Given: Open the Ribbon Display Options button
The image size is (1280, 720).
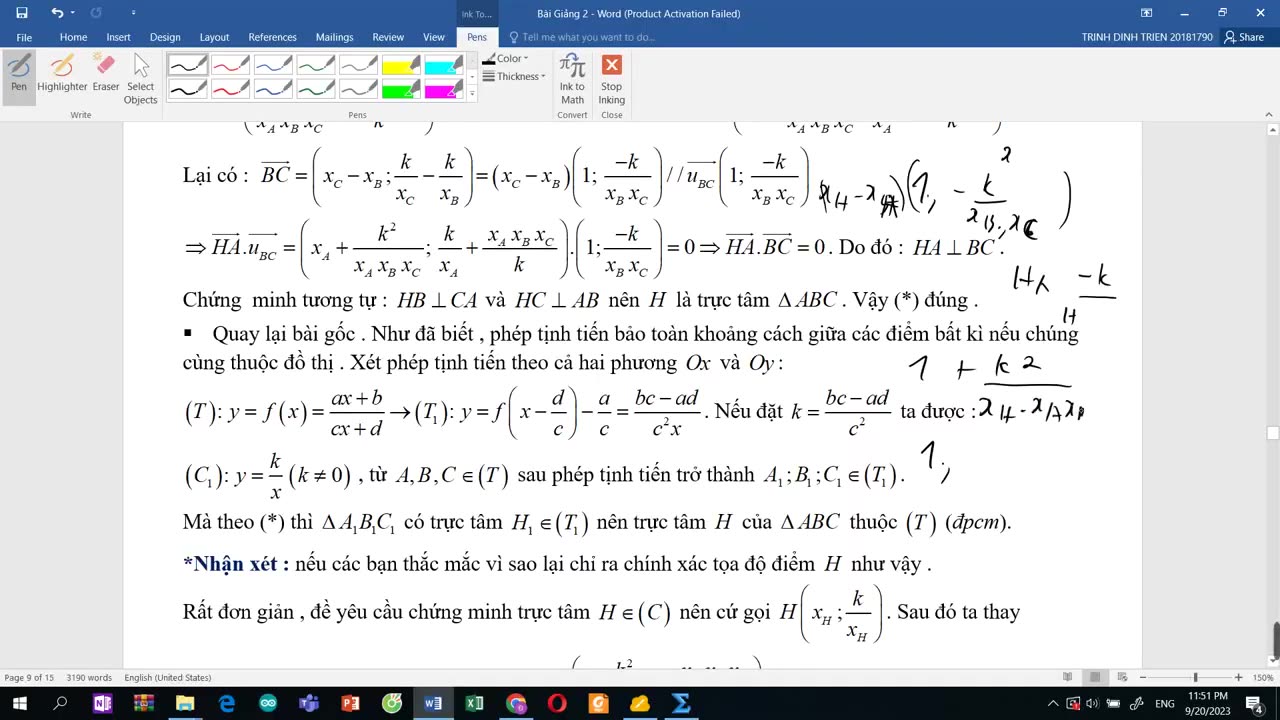Looking at the screenshot, I should [x=1147, y=13].
